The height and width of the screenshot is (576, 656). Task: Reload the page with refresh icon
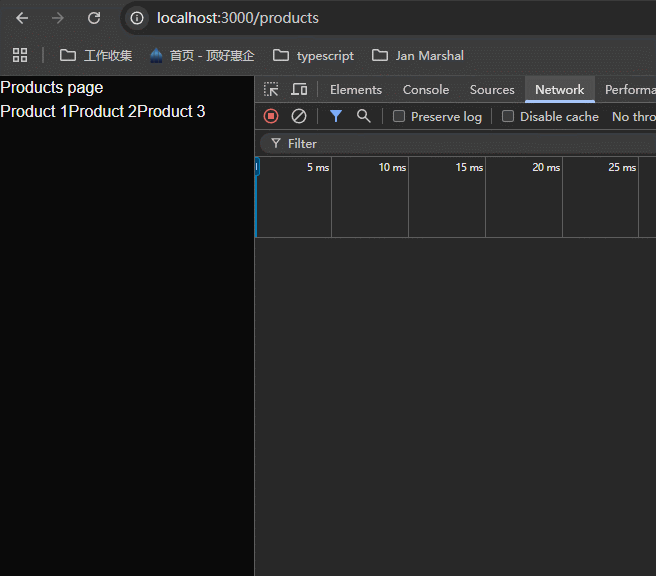[x=94, y=18]
